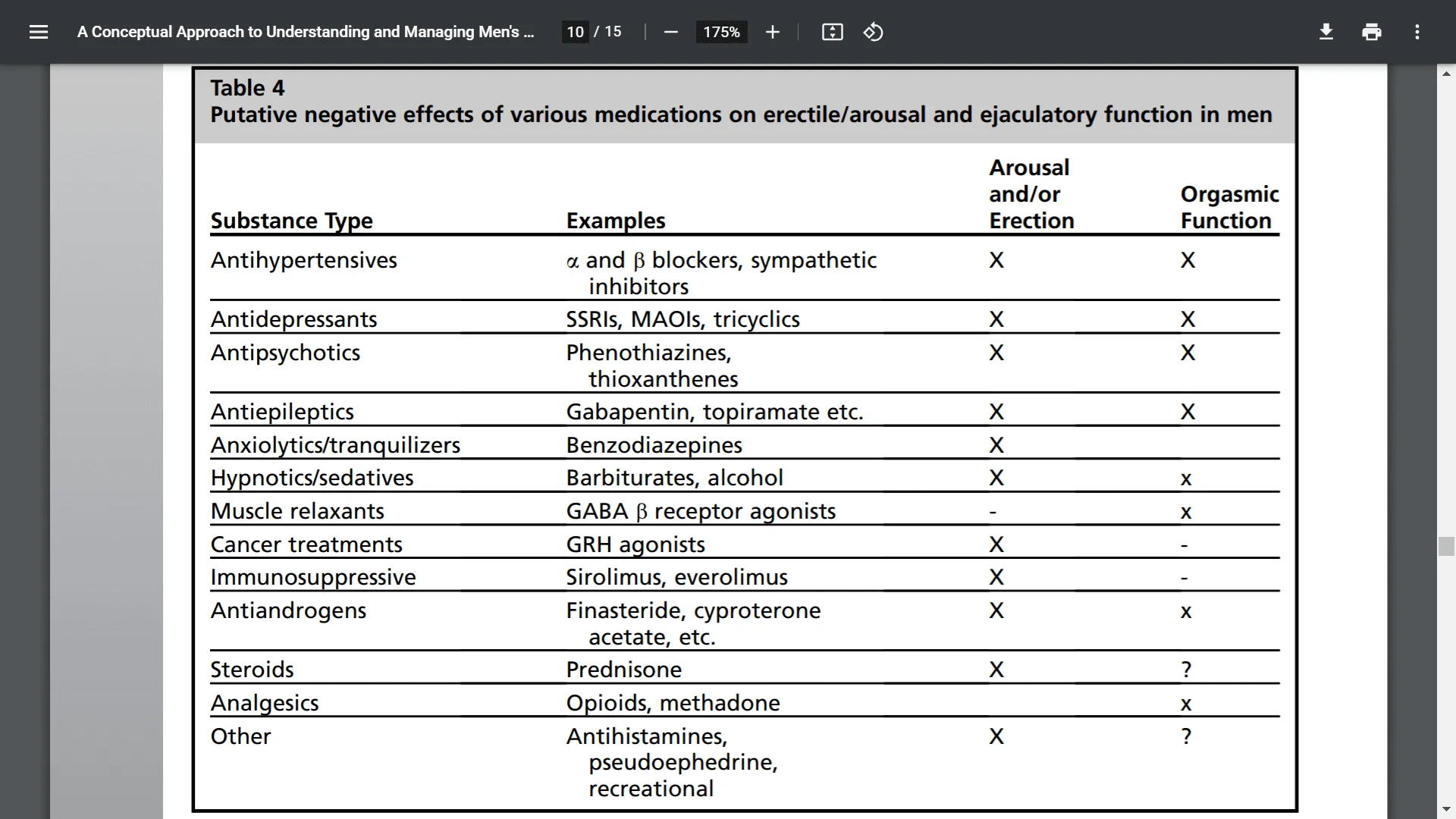Click 'Finasteride, cyproterone' text
1456x819 pixels.
[x=693, y=610]
